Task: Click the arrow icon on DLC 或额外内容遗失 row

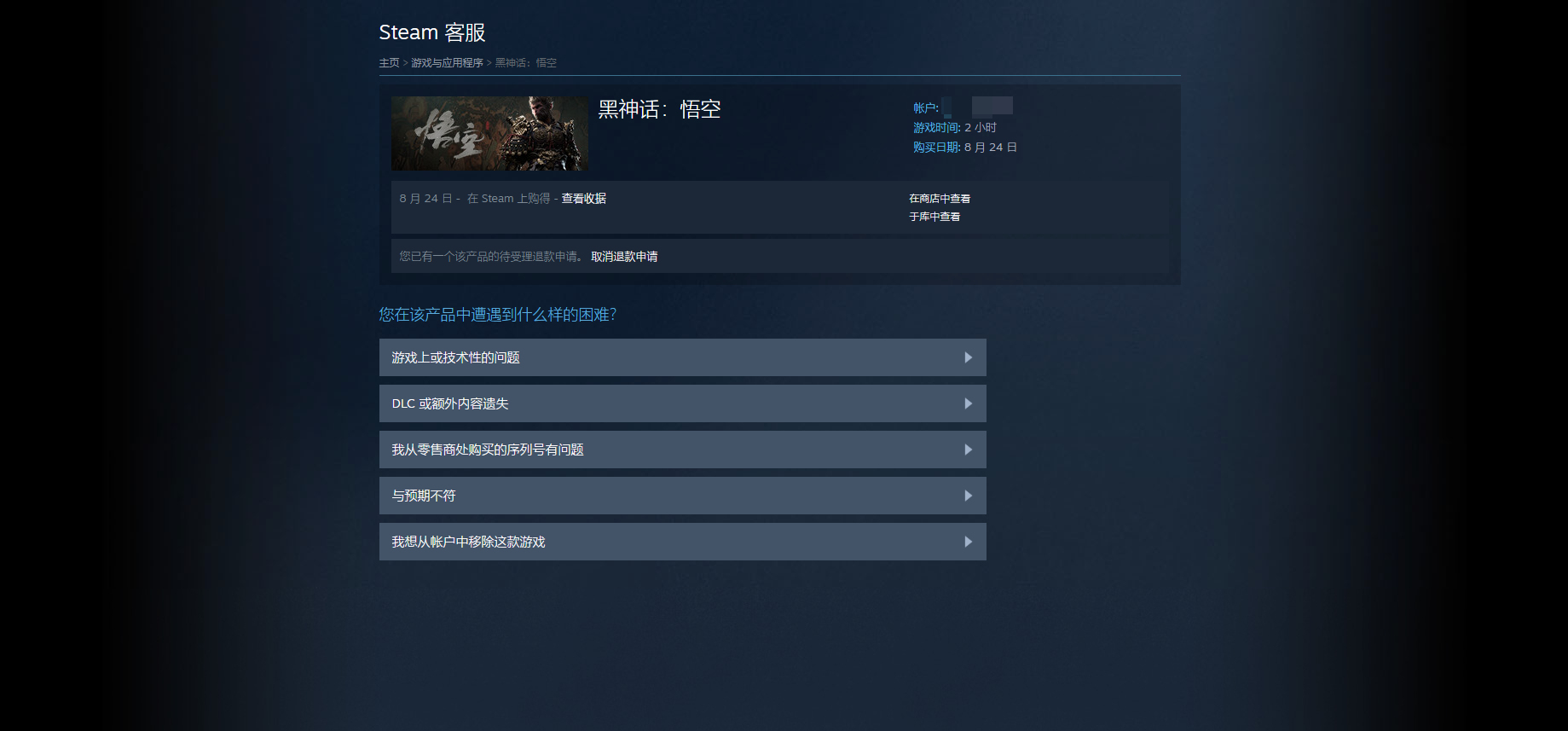Action: point(968,403)
